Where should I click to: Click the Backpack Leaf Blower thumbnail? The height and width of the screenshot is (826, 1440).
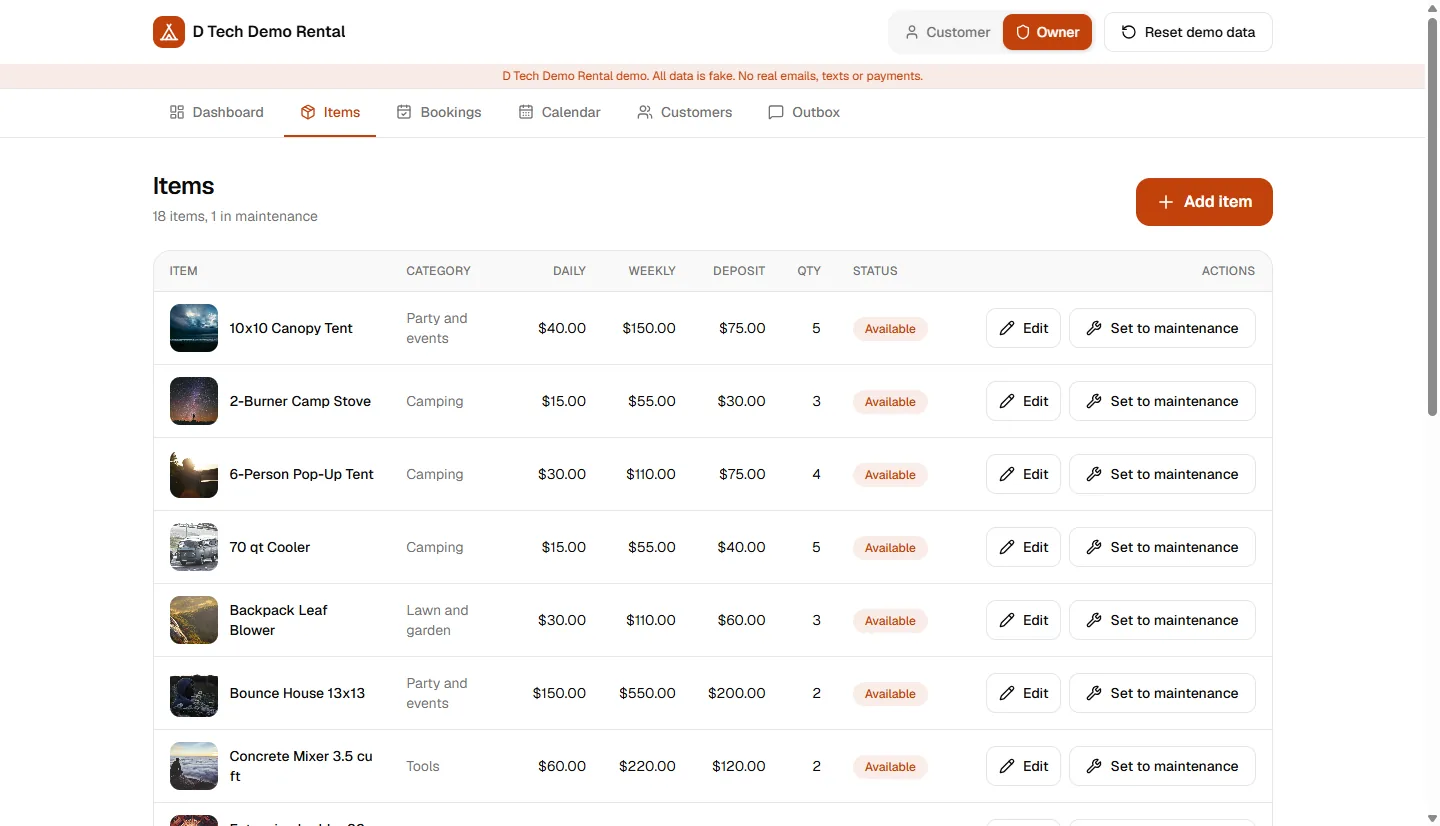pyautogui.click(x=194, y=620)
